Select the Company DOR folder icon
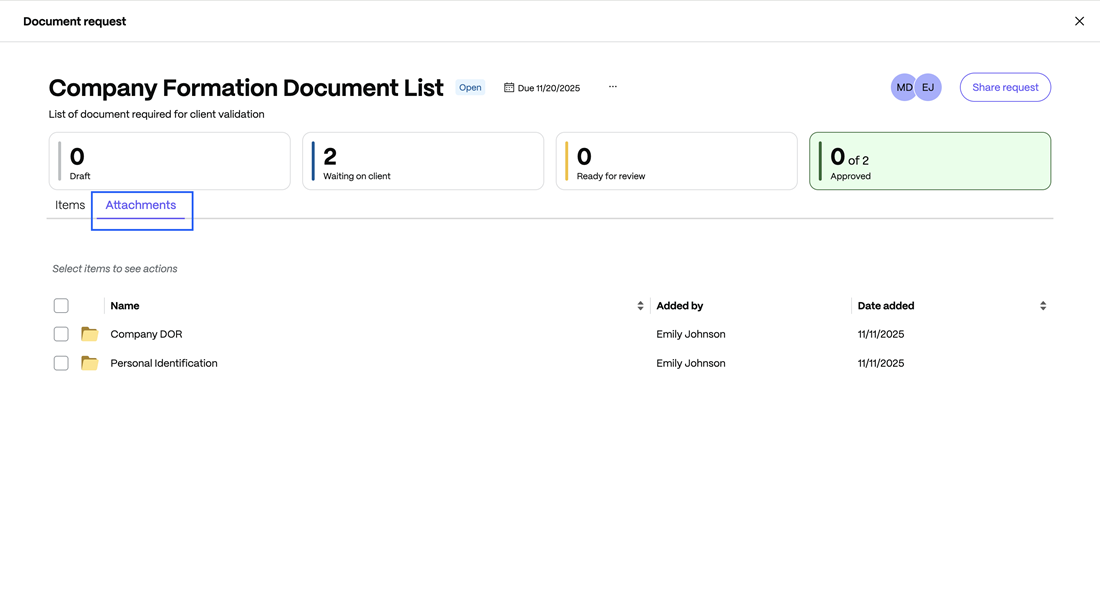 click(89, 333)
